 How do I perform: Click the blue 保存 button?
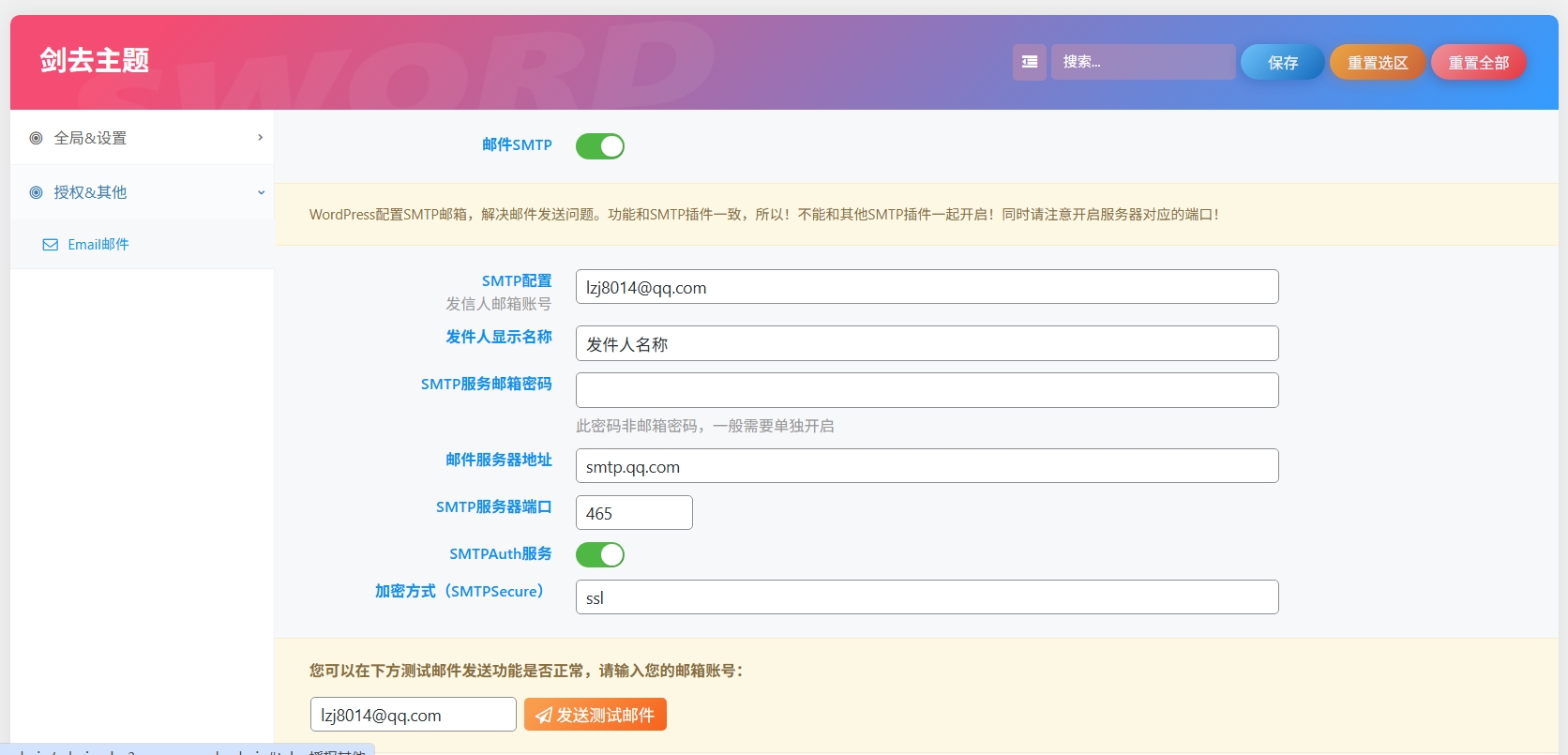click(x=1282, y=63)
